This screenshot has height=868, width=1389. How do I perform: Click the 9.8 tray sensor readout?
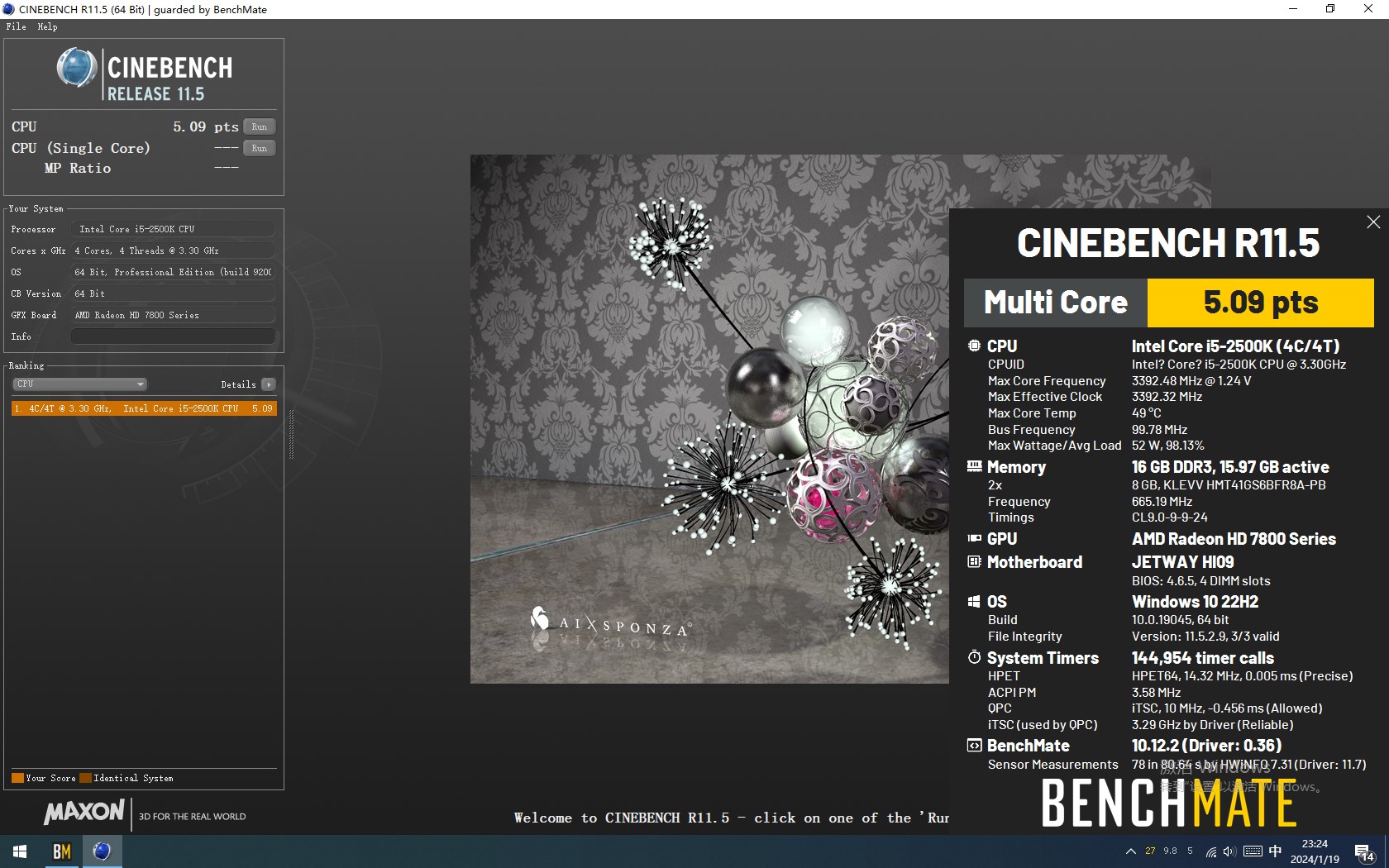tap(1170, 851)
